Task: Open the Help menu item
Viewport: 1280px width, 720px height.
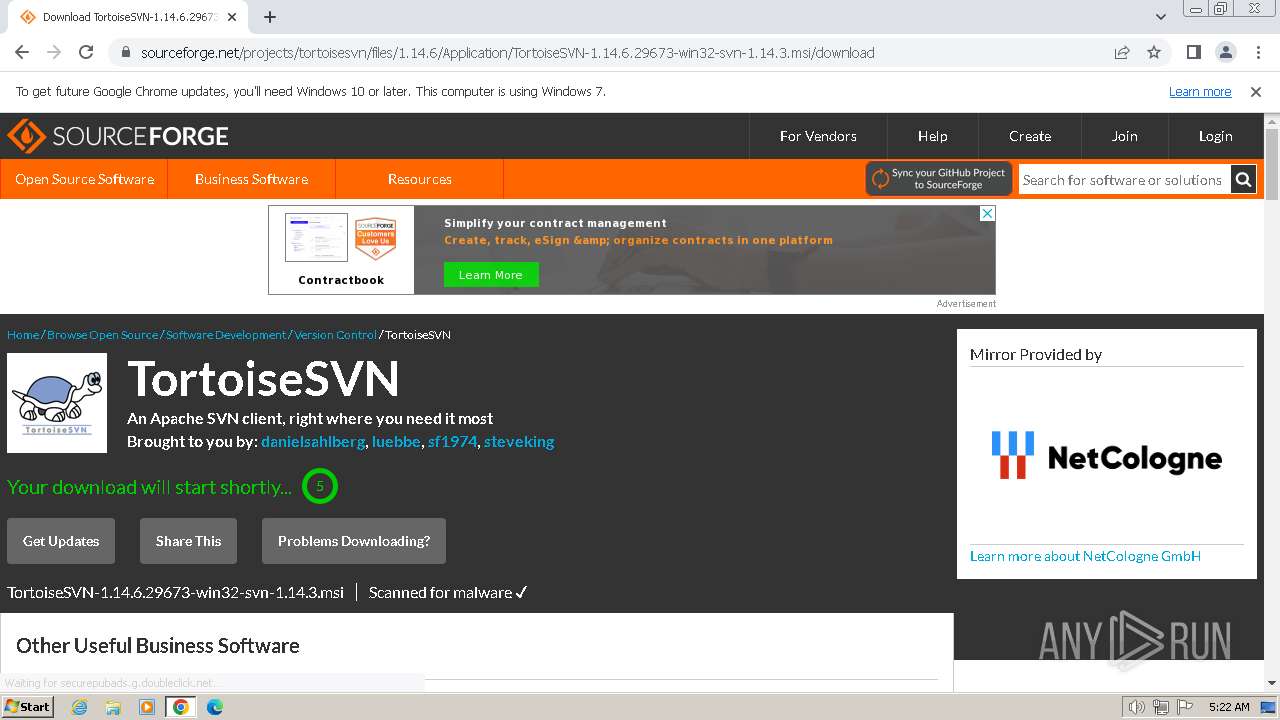Action: (932, 136)
